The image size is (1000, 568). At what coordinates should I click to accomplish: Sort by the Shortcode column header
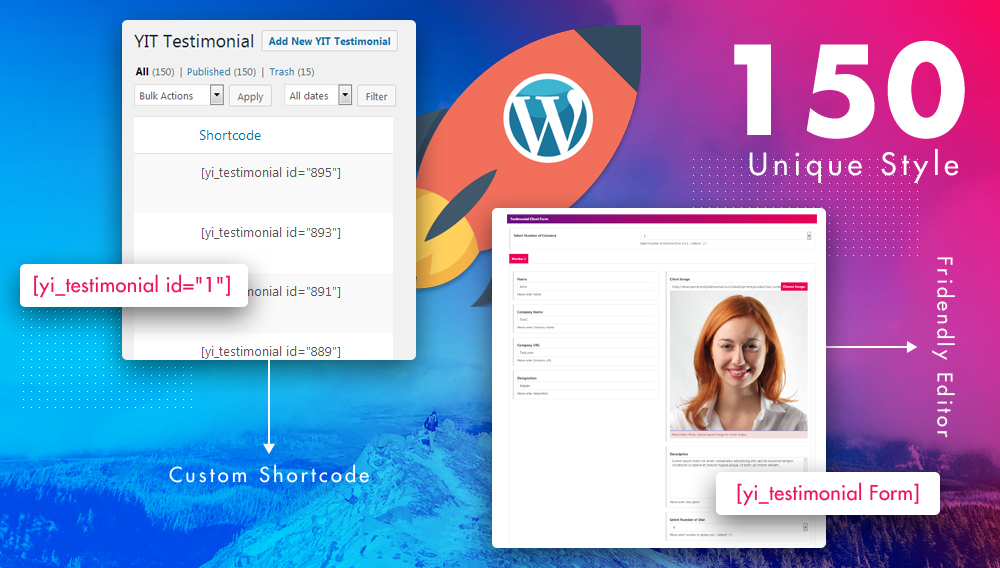(x=230, y=135)
